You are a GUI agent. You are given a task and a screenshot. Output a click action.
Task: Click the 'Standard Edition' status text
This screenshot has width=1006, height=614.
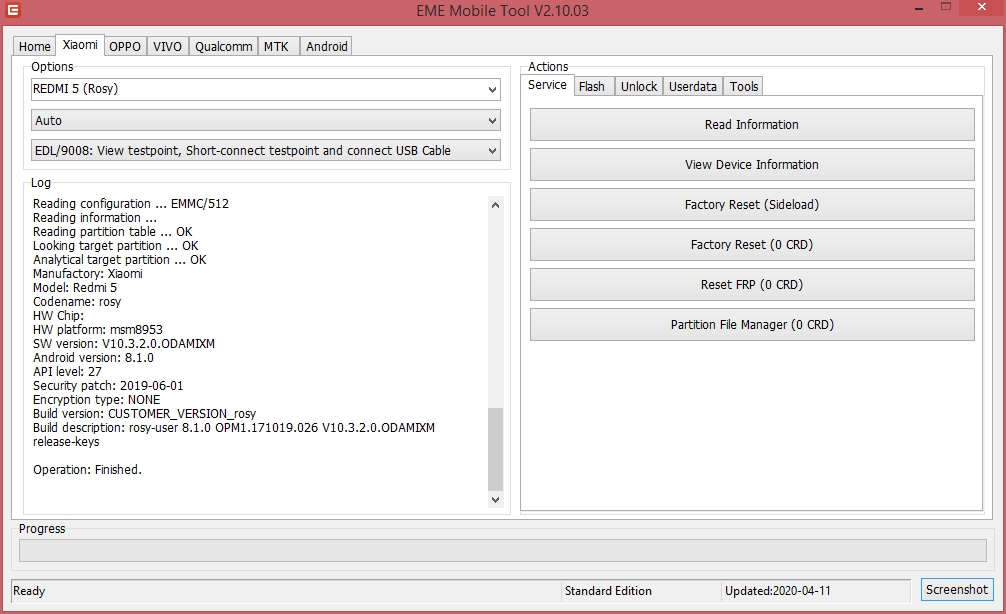click(x=608, y=591)
